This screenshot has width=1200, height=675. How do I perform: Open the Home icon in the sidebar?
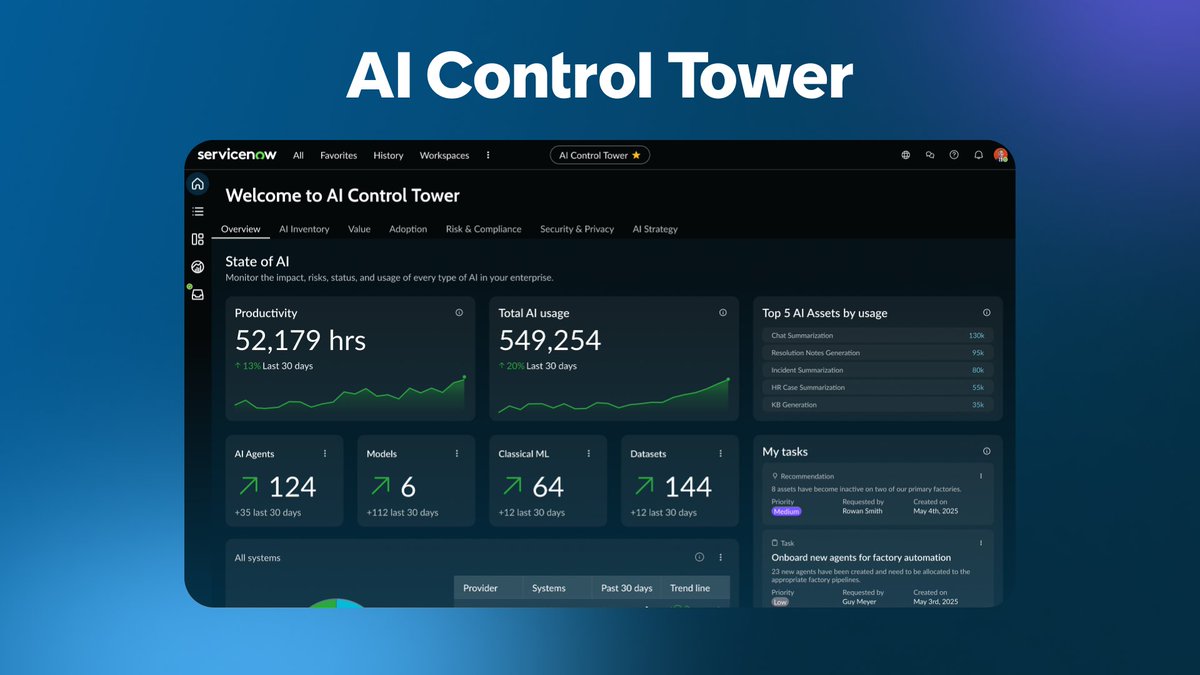coord(198,183)
